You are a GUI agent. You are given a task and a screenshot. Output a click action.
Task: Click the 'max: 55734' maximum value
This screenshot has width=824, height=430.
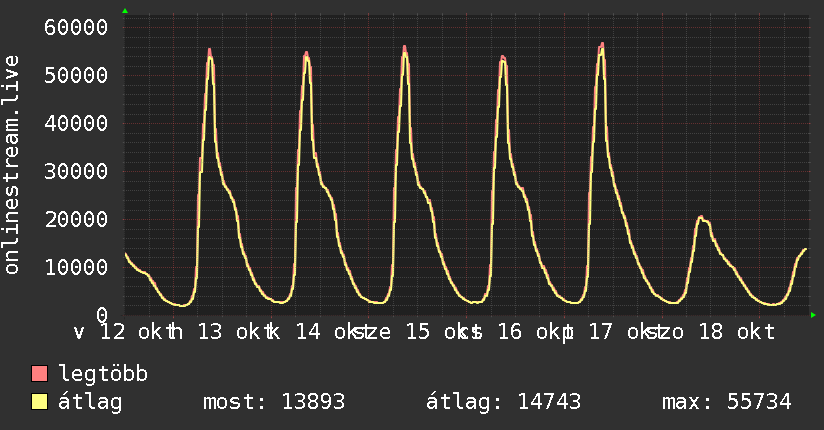tap(726, 403)
